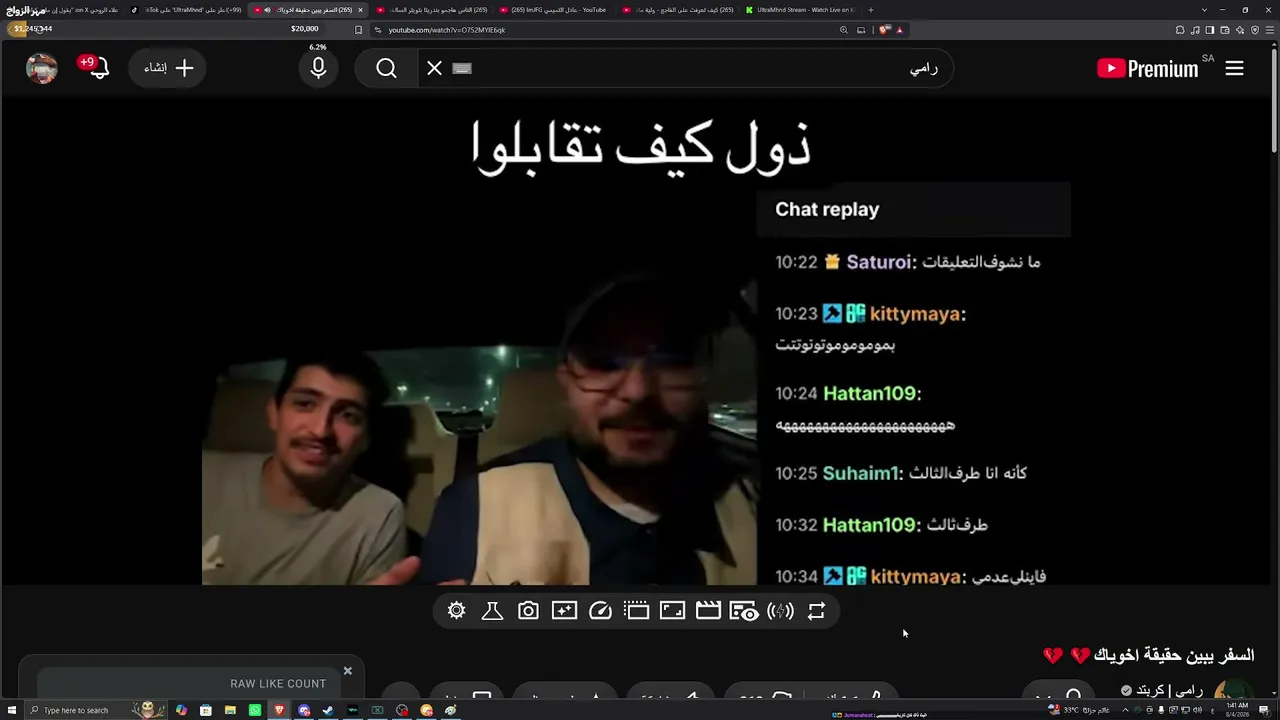Click the kittymaya username at 10:23
1280x720 pixels.
pos(917,314)
